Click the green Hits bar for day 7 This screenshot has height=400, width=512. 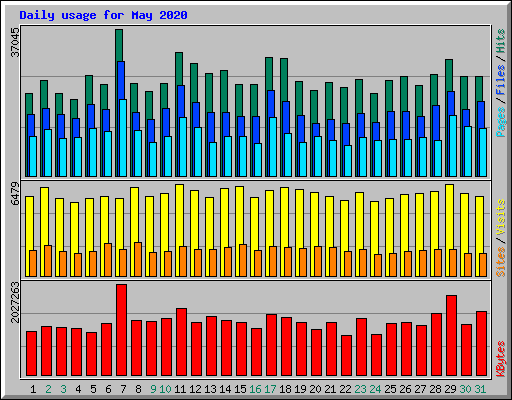(119, 45)
